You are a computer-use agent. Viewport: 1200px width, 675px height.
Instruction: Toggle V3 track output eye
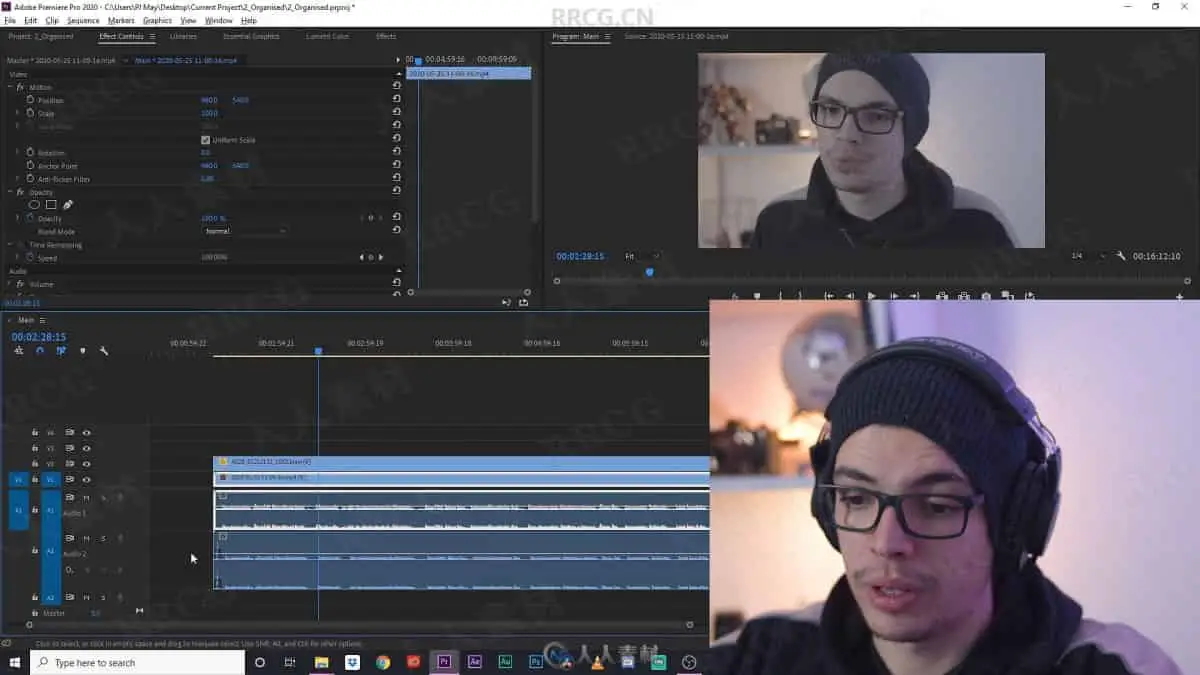tap(86, 448)
